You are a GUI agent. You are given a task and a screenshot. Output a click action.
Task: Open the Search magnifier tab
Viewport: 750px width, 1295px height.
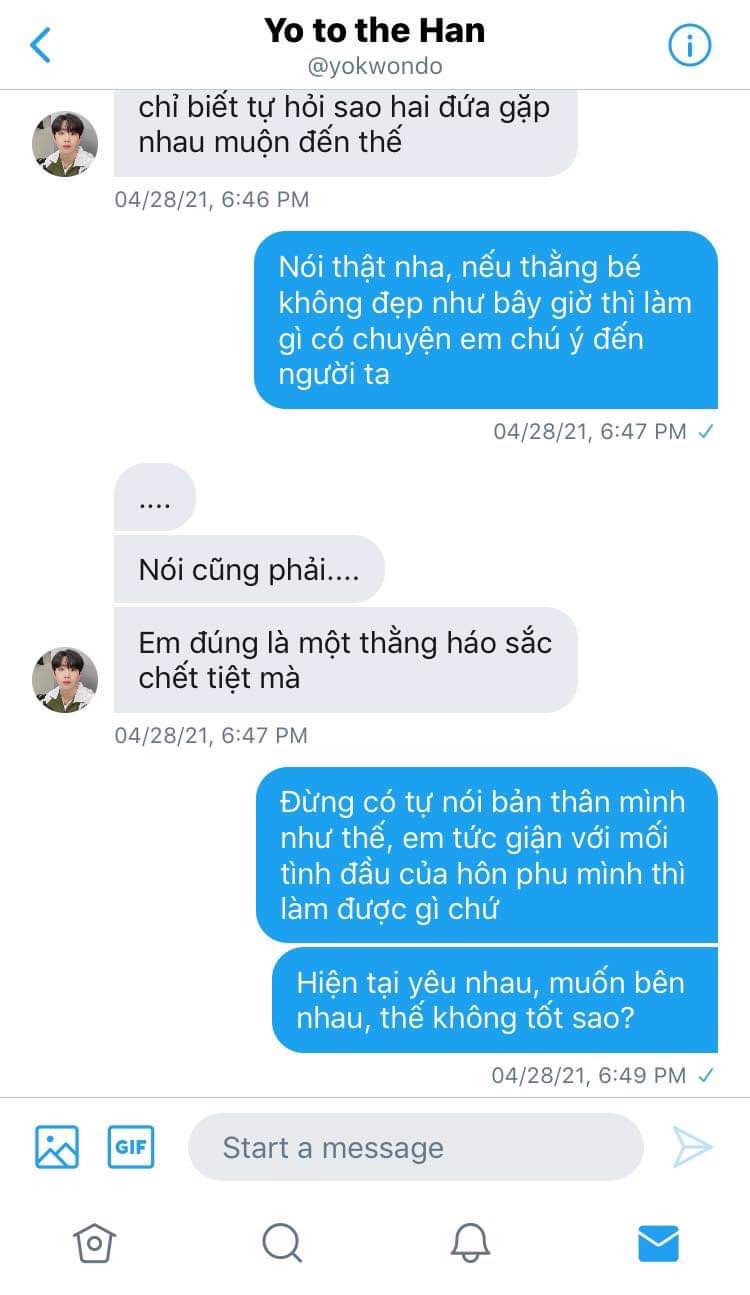click(x=282, y=1243)
